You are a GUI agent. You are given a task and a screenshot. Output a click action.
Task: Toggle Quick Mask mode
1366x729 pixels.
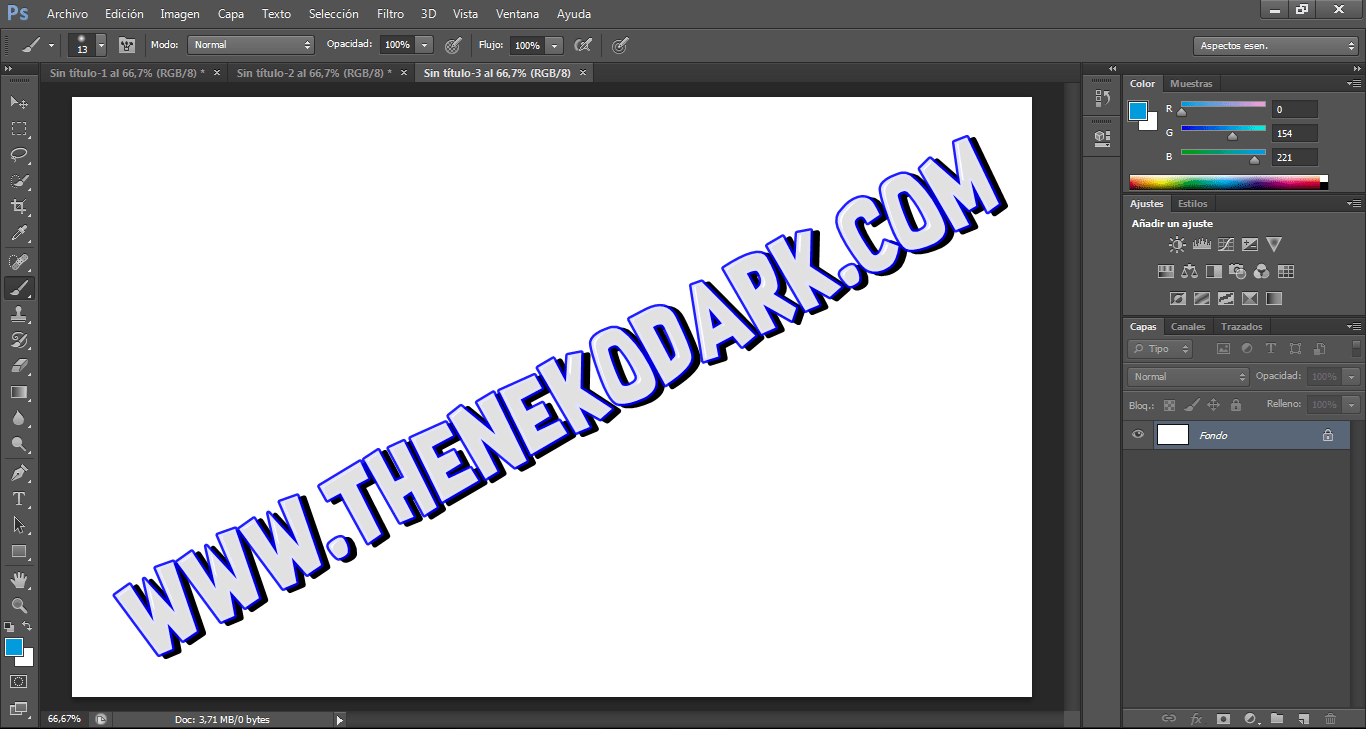coord(19,682)
